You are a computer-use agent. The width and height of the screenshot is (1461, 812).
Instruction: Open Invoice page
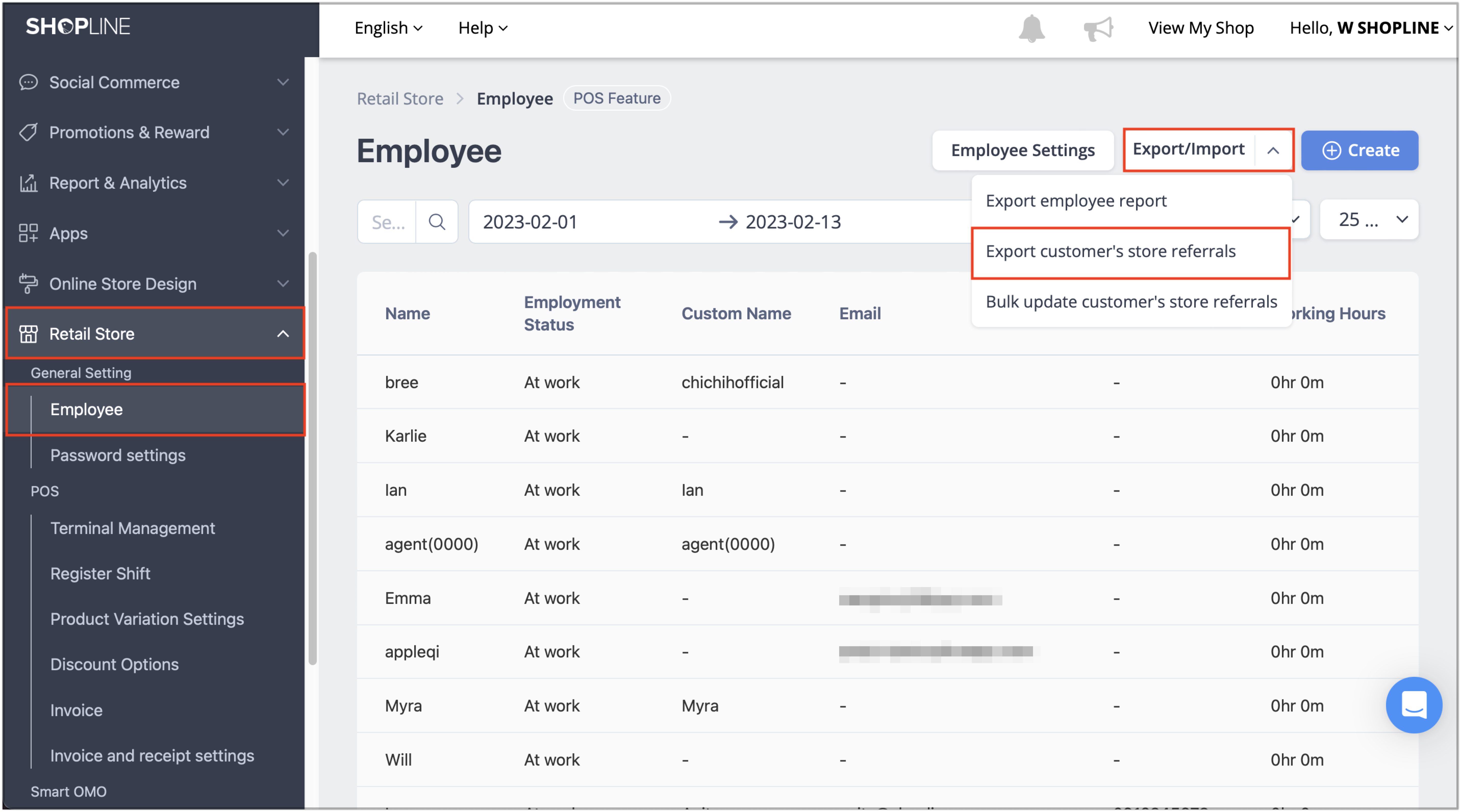77,710
